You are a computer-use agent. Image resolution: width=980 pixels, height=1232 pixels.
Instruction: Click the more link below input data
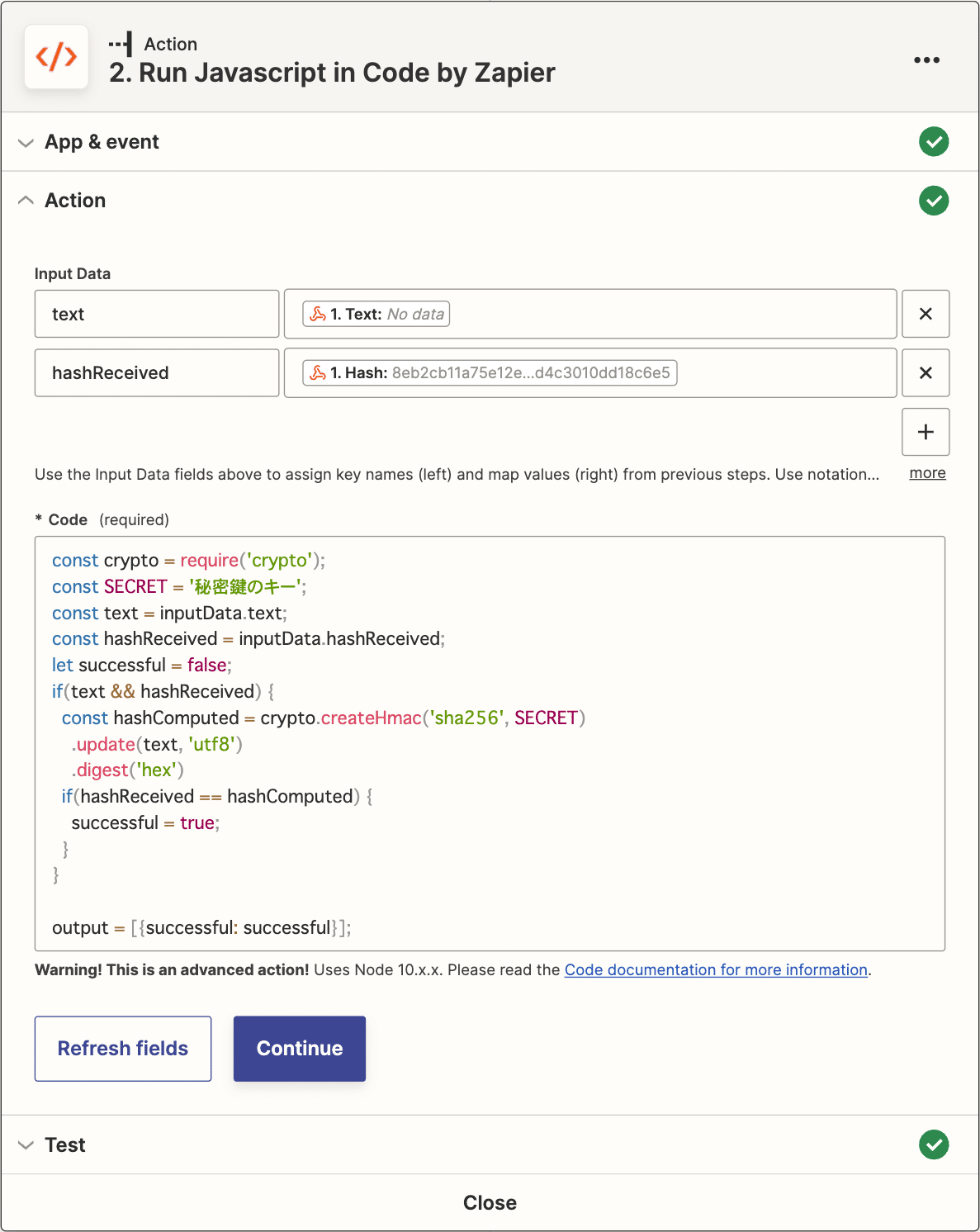coord(926,472)
